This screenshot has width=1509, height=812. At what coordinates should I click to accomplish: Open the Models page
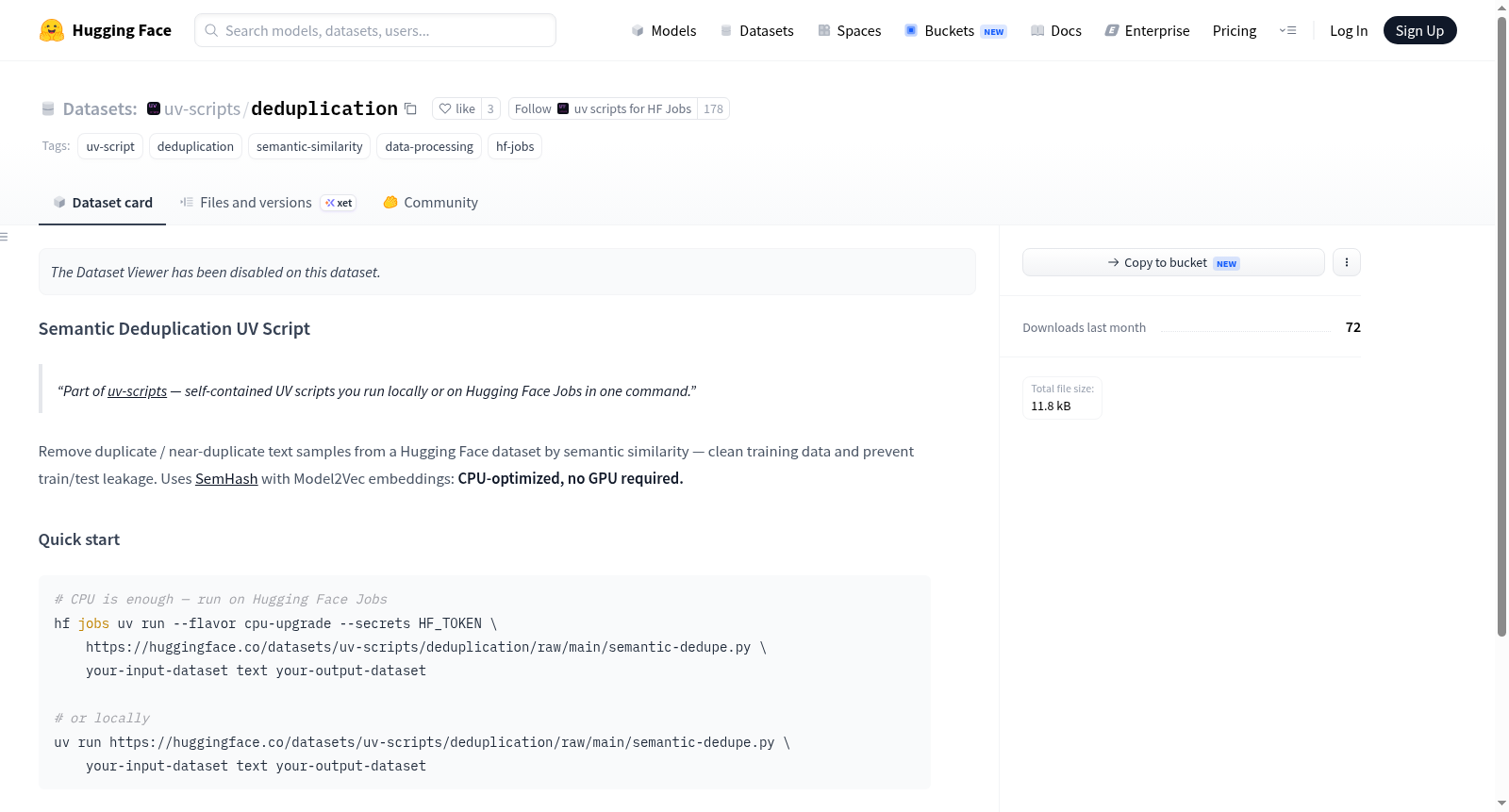pyautogui.click(x=664, y=30)
